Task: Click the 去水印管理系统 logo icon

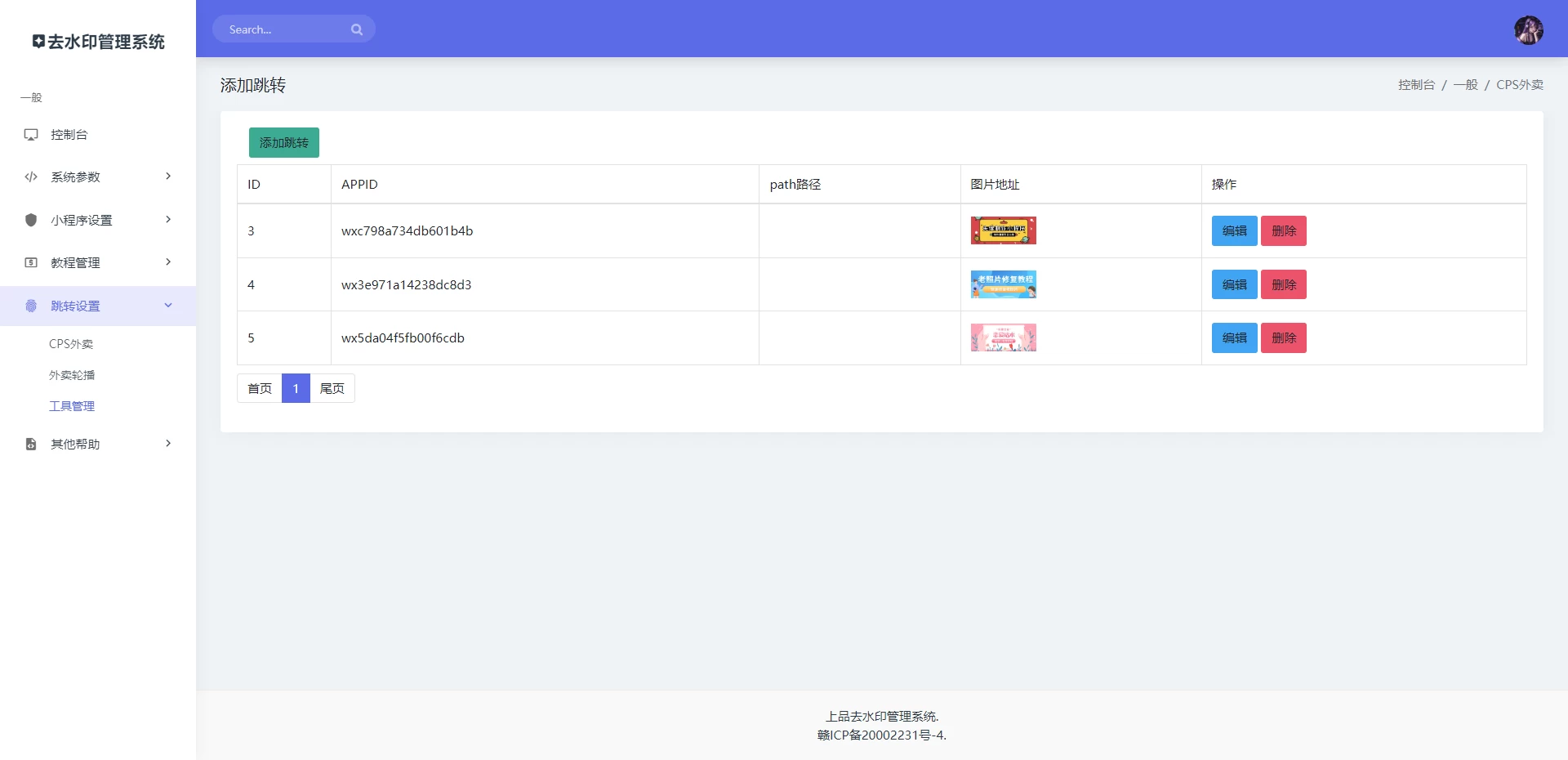Action: [37, 40]
